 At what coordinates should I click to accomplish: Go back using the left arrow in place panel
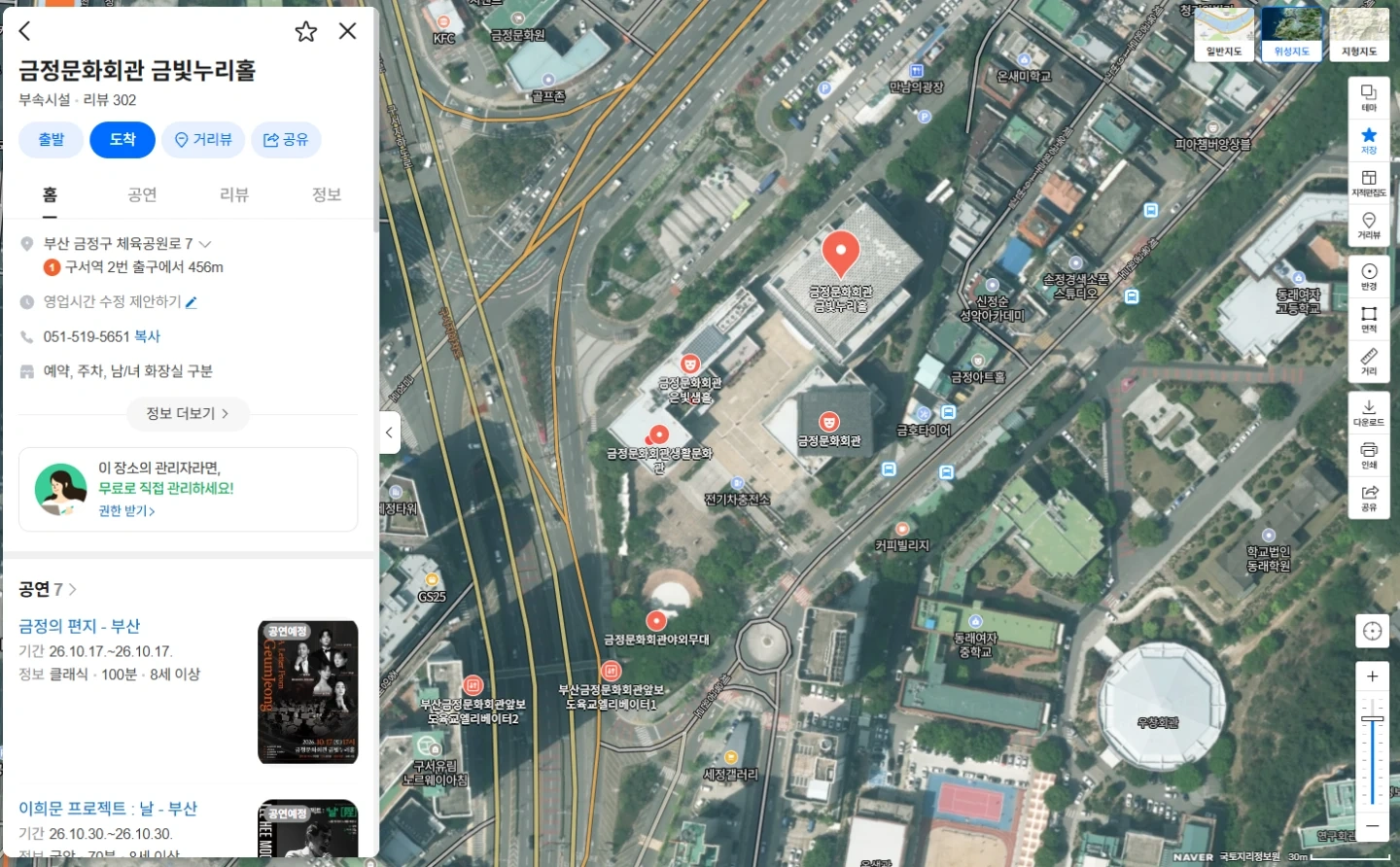(25, 31)
